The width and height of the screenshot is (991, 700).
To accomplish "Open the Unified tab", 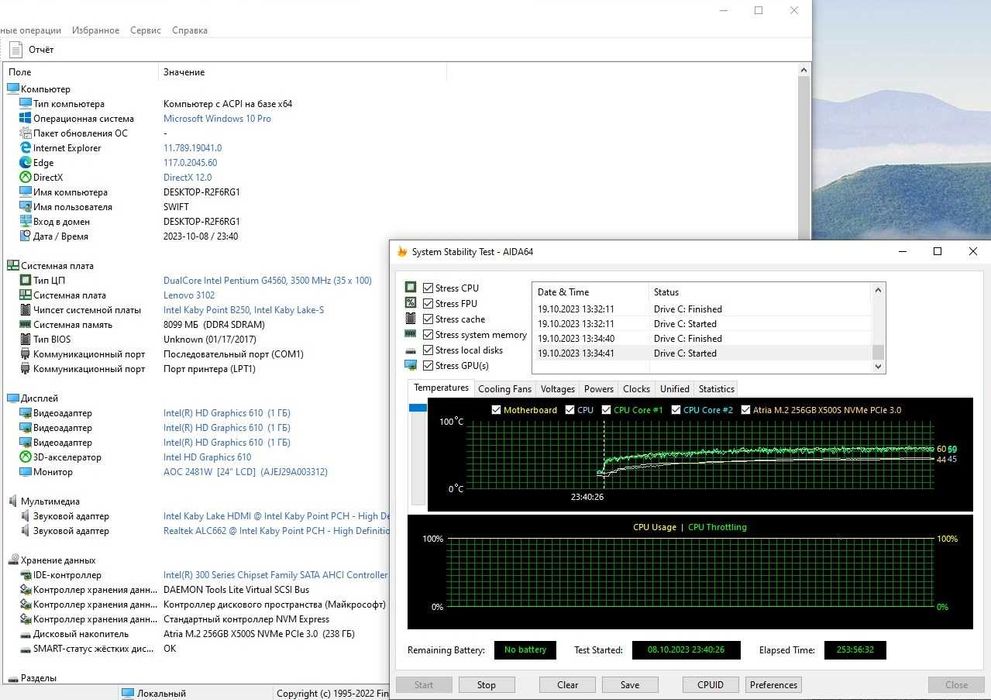I will (674, 389).
